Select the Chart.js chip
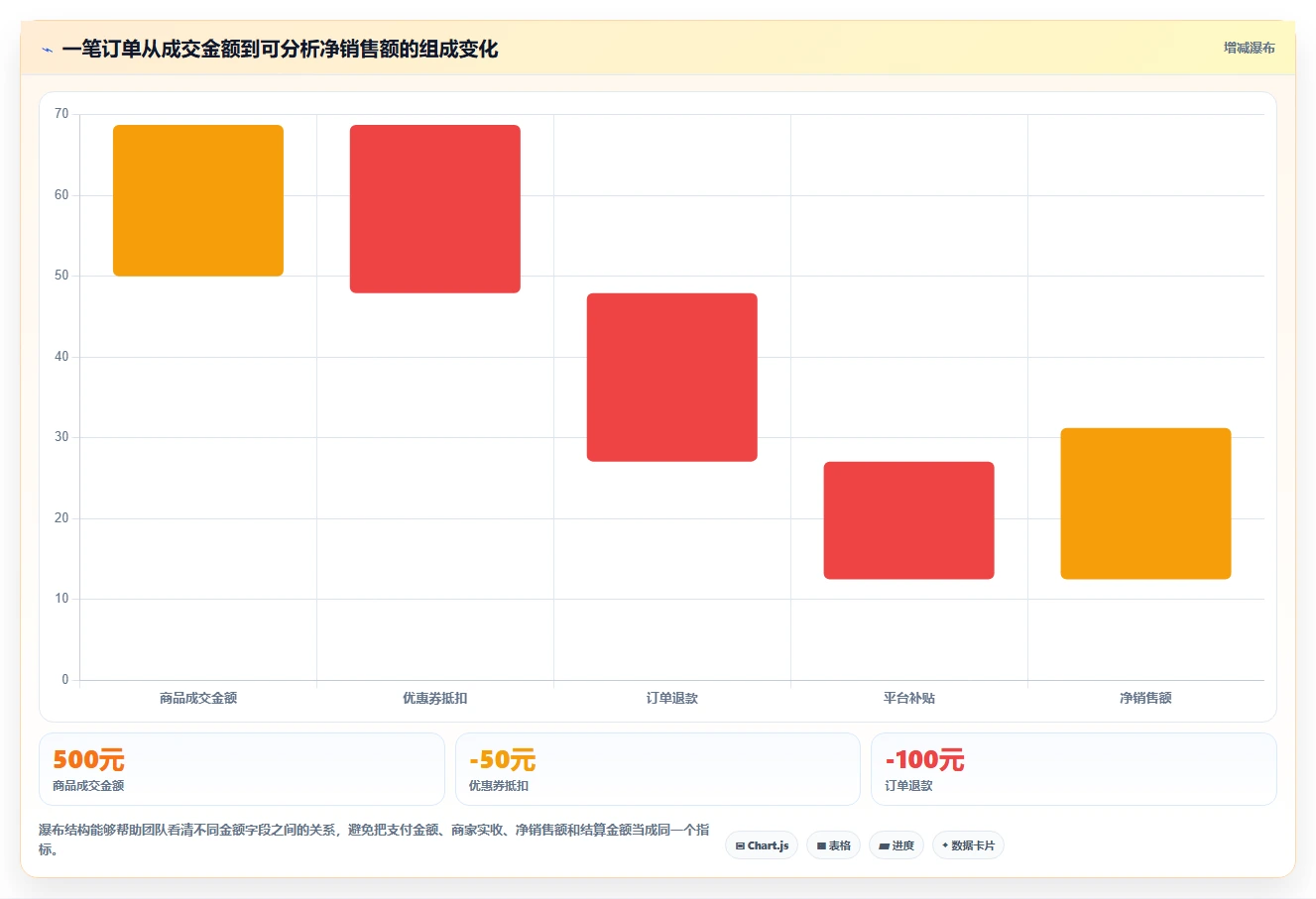Image resolution: width=1316 pixels, height=899 pixels. (x=762, y=845)
